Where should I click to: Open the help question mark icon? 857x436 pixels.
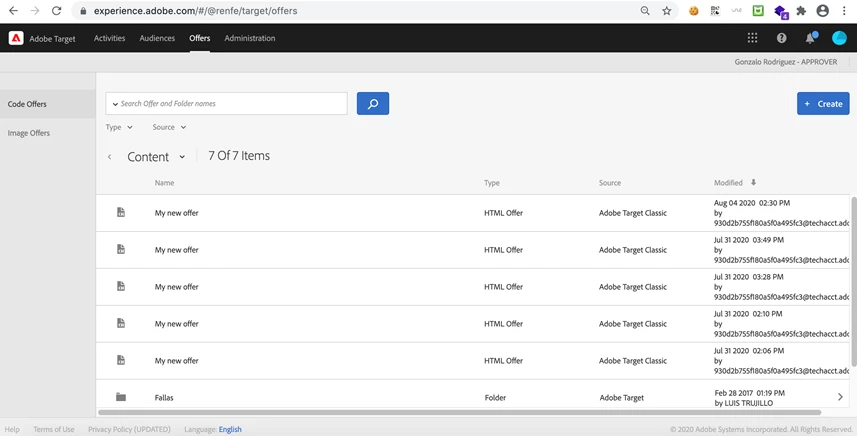(782, 38)
